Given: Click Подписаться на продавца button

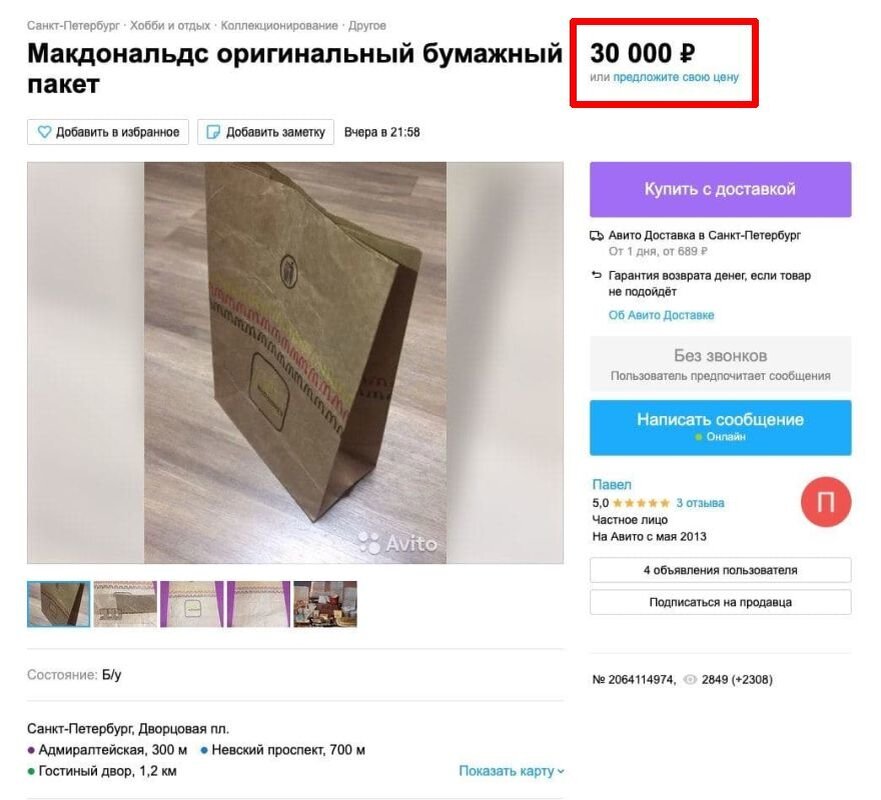Looking at the screenshot, I should tap(720, 602).
